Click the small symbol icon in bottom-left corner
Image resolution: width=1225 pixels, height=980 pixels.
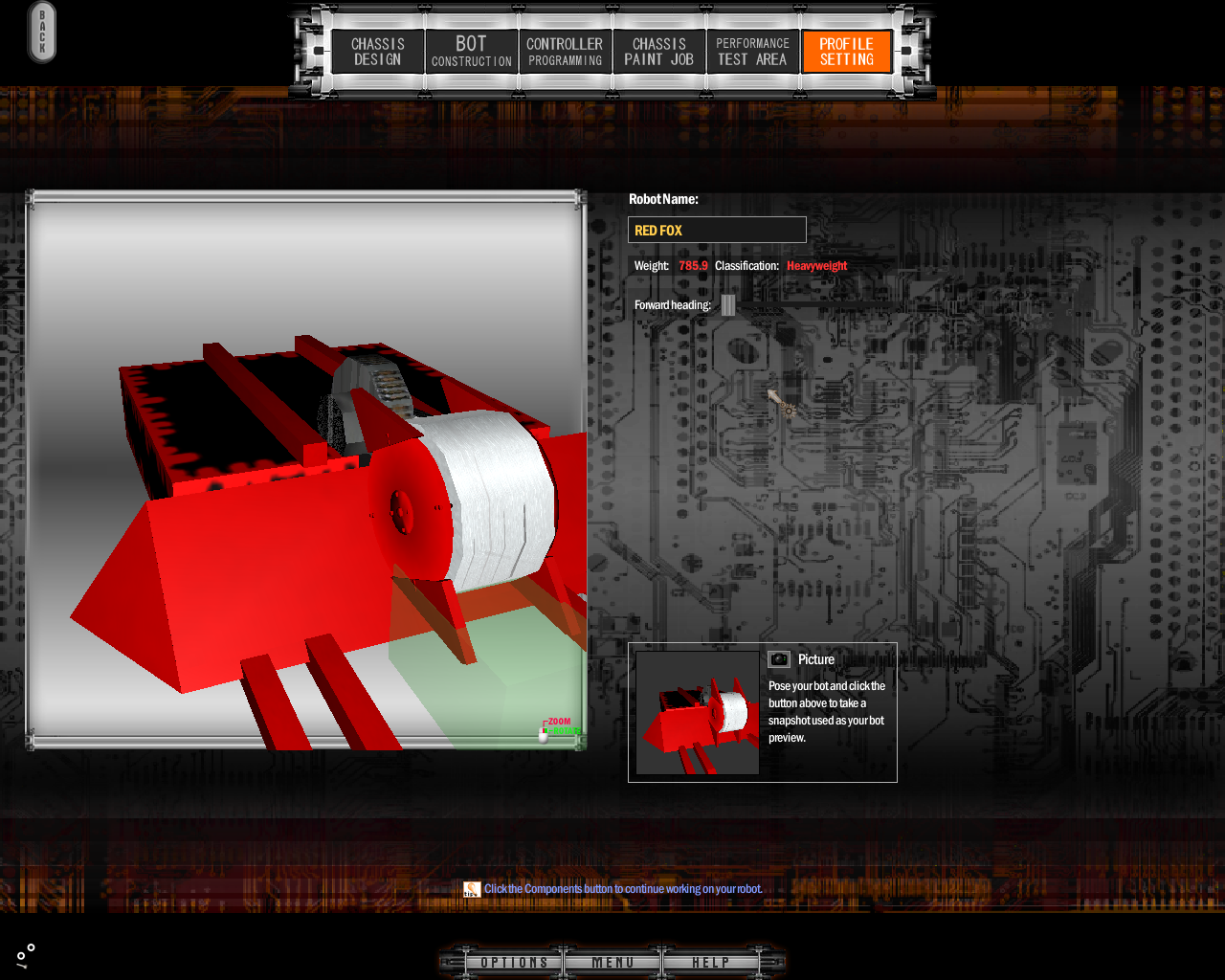tap(25, 955)
